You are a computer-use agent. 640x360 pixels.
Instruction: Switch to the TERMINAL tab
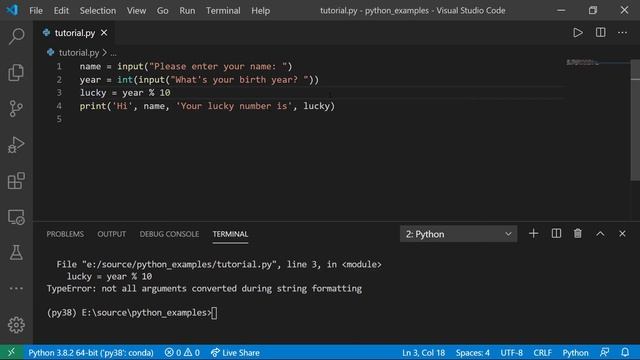(230, 234)
